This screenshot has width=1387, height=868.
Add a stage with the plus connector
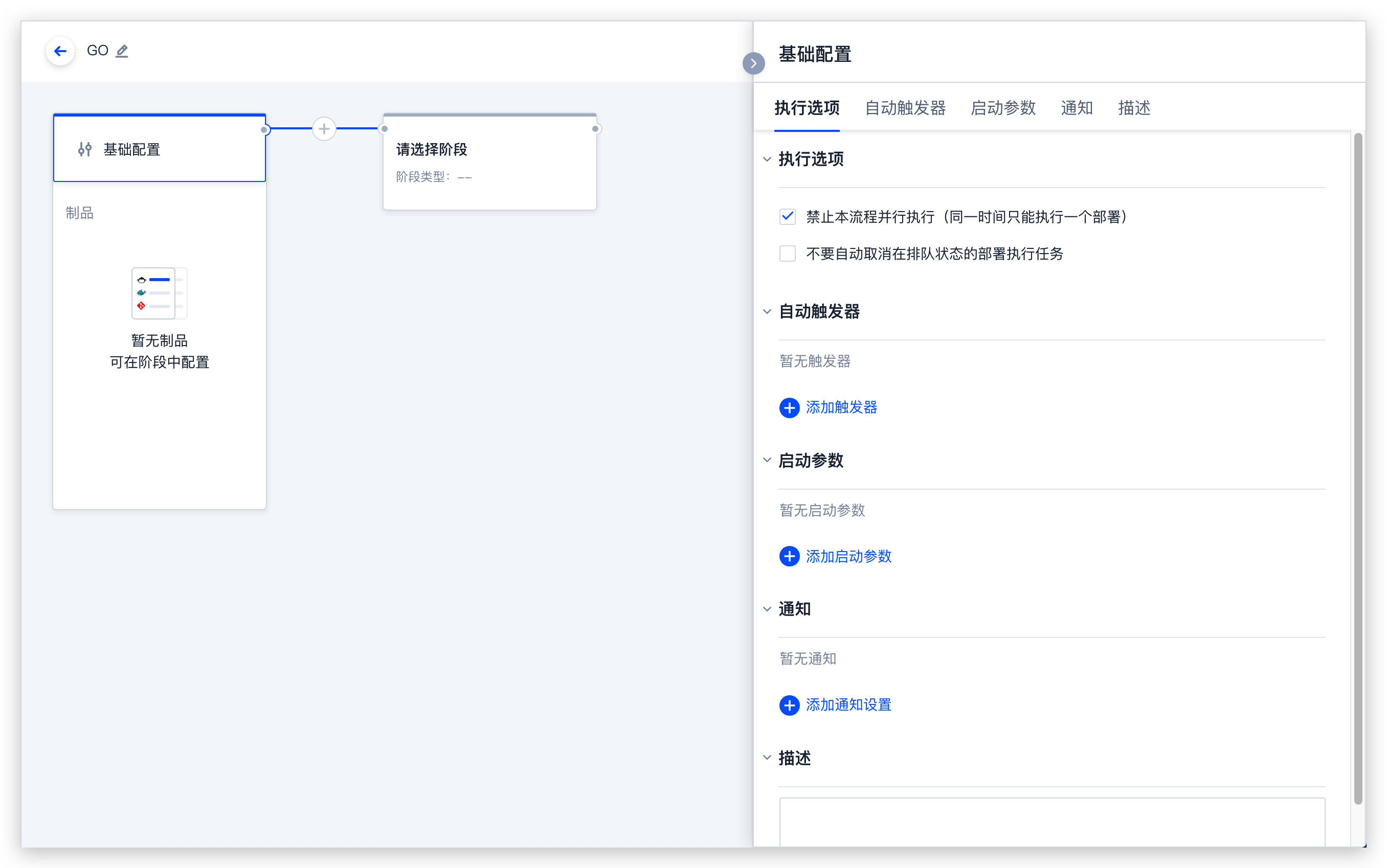coord(324,129)
